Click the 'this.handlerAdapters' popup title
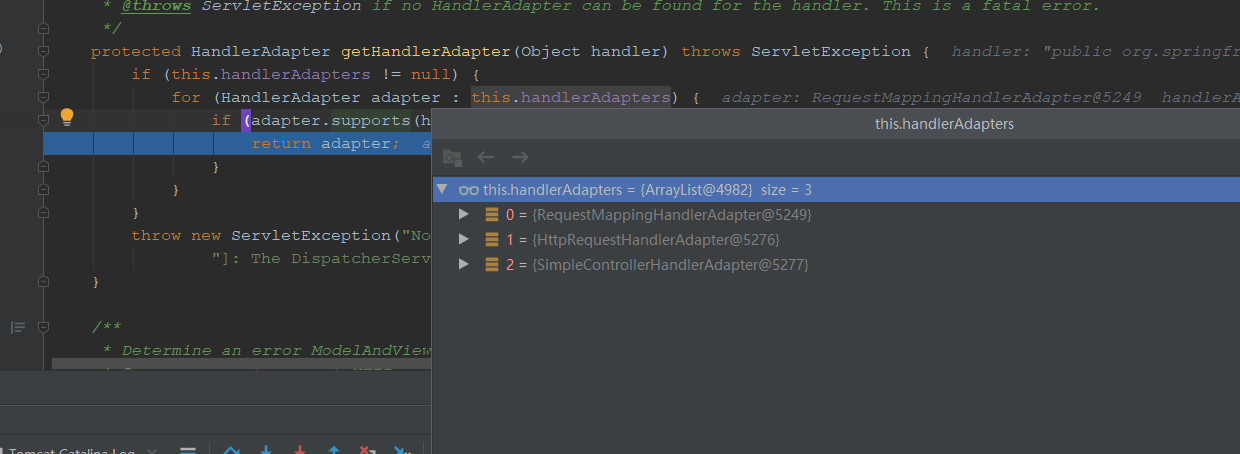Viewport: 1240px width, 454px height. click(x=944, y=124)
